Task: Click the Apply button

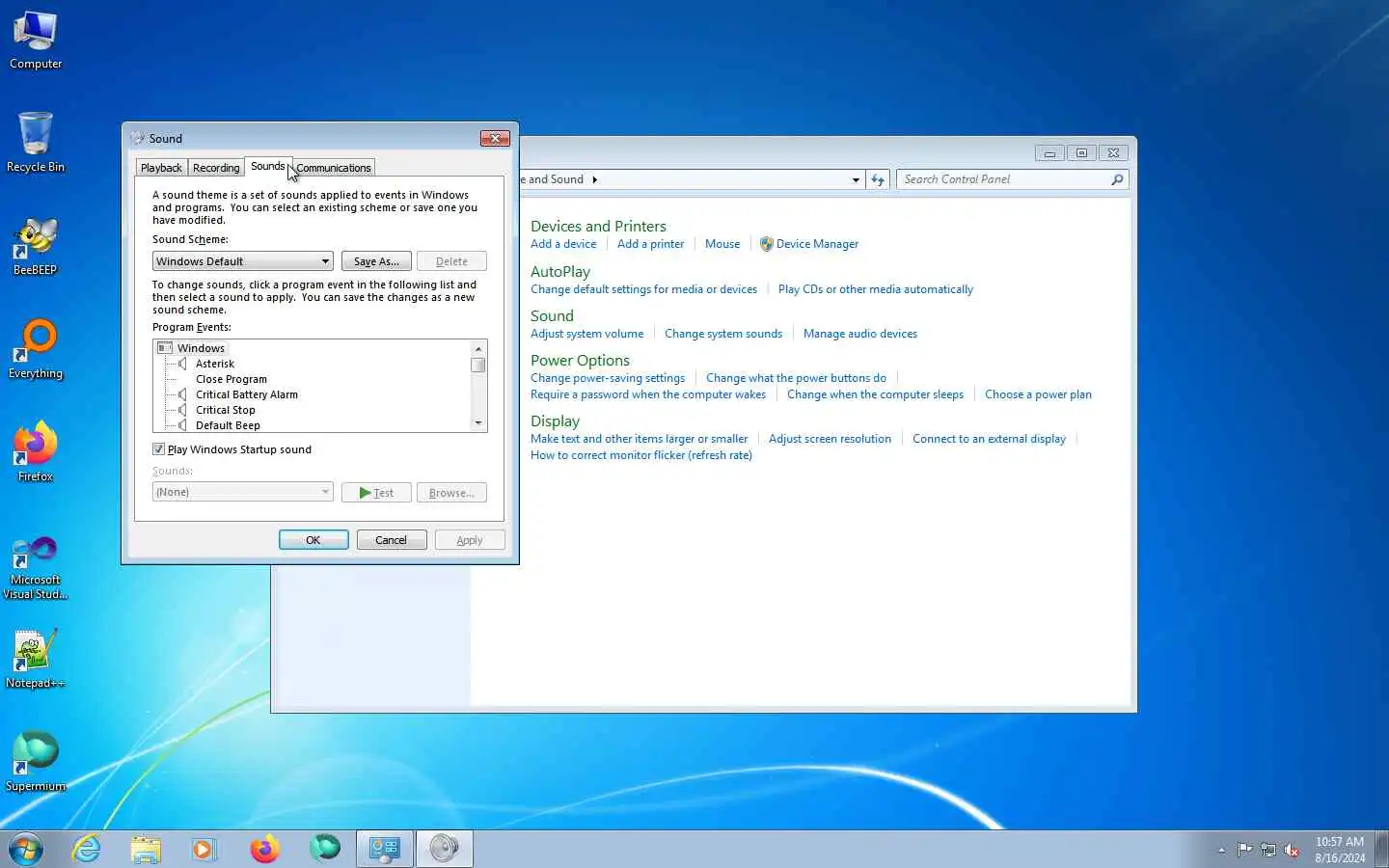Action: (x=470, y=540)
